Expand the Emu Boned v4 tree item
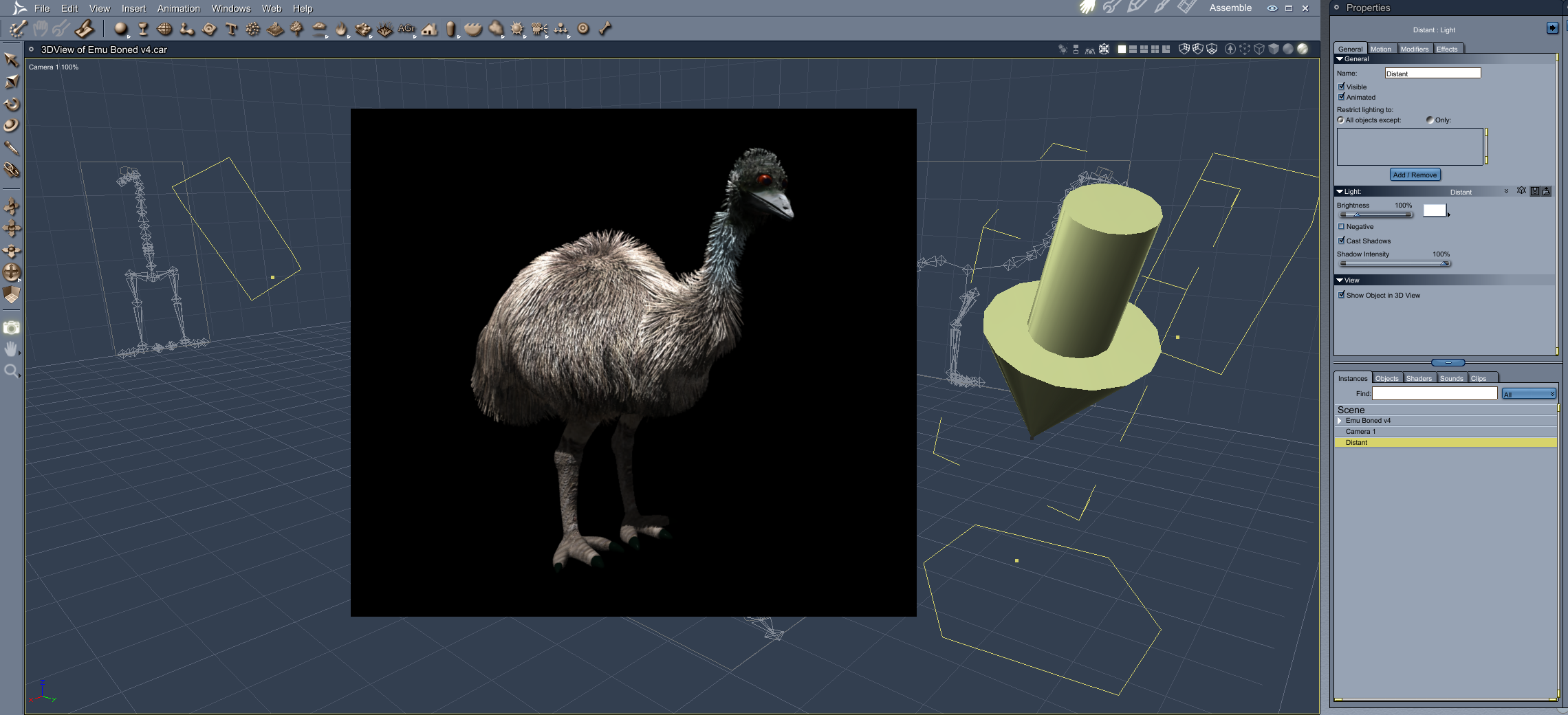 click(1340, 421)
